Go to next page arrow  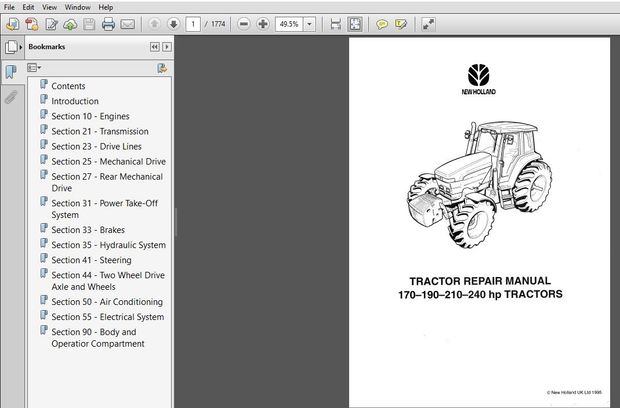pos(171,23)
